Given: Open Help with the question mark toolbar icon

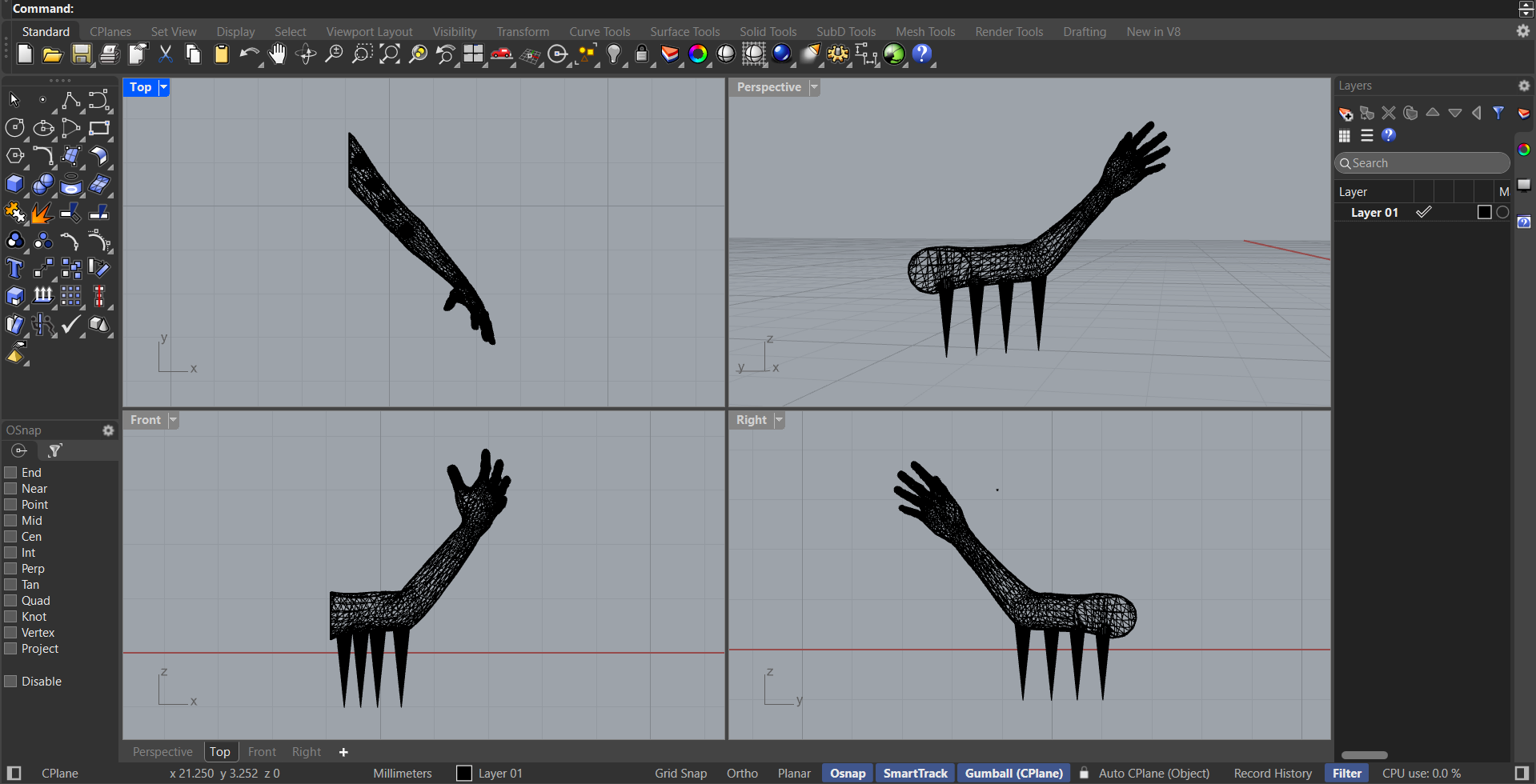Looking at the screenshot, I should [922, 54].
